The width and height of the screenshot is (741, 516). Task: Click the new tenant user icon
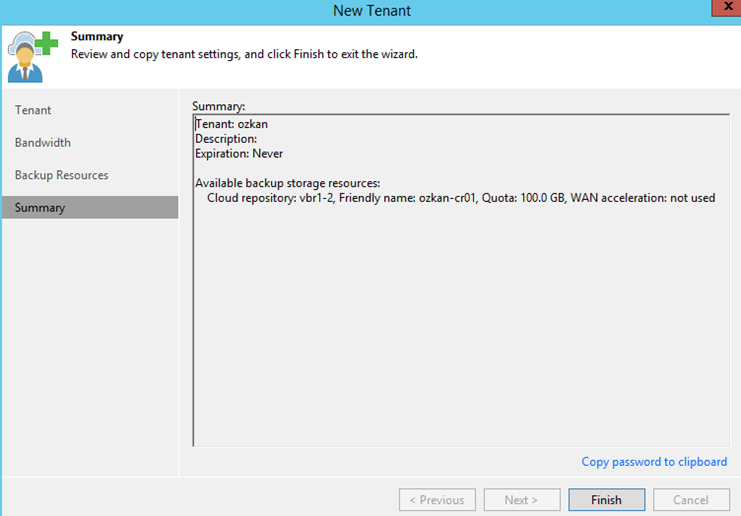click(32, 57)
